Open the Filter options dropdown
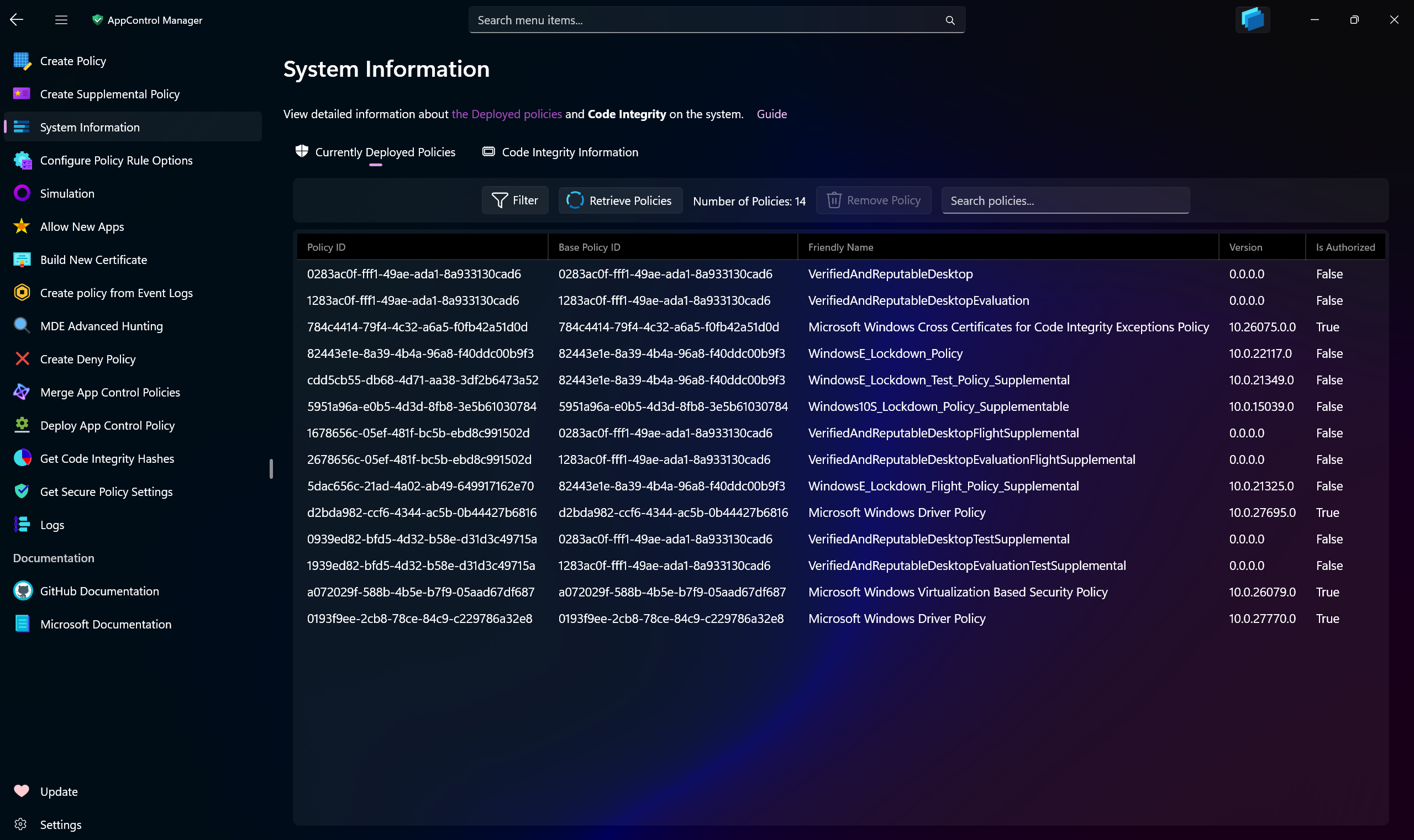1414x840 pixels. pyautogui.click(x=515, y=200)
